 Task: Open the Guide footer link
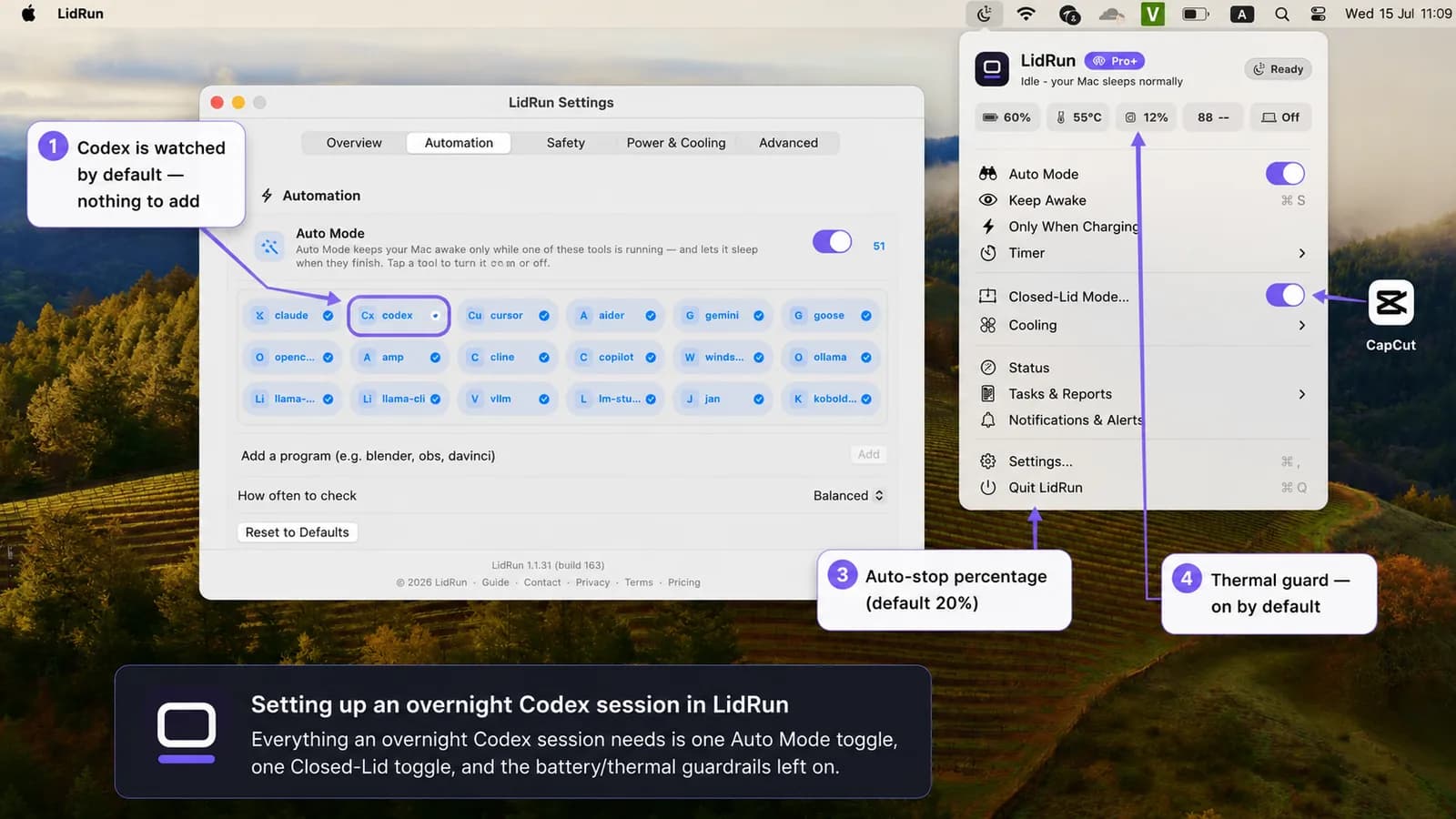click(495, 582)
